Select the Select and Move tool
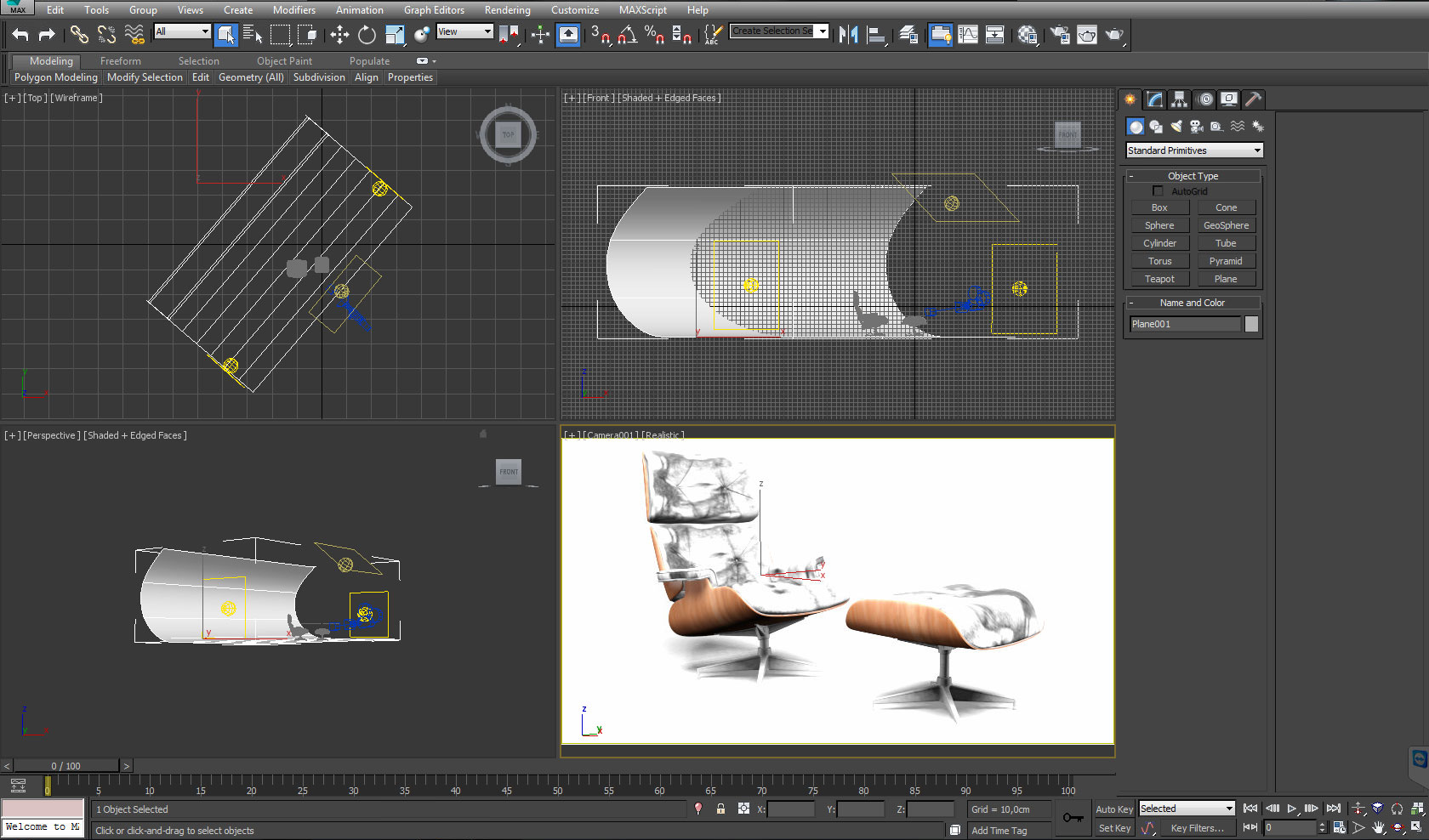 (x=339, y=35)
